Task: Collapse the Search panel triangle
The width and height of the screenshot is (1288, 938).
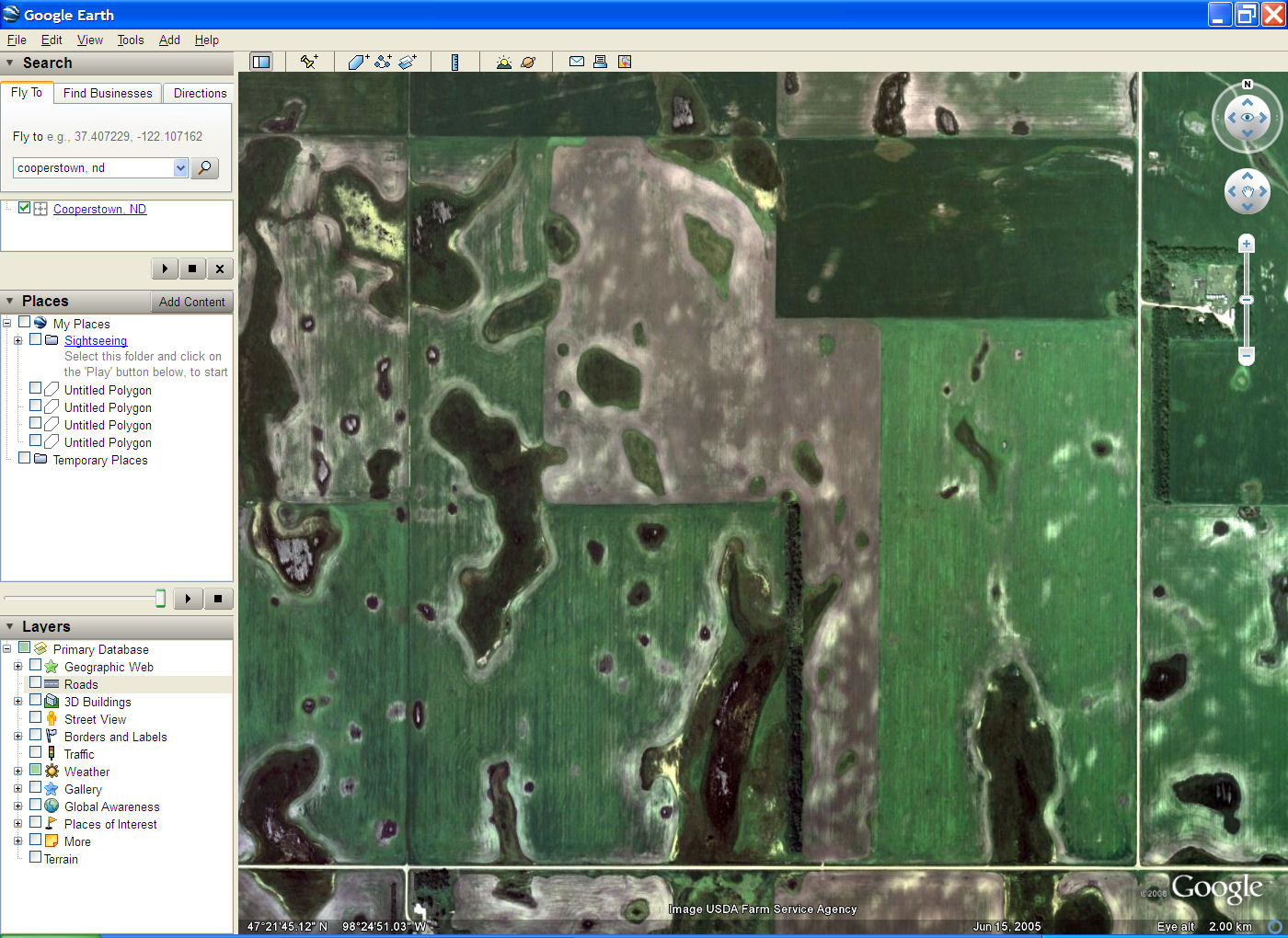Action: [10, 63]
